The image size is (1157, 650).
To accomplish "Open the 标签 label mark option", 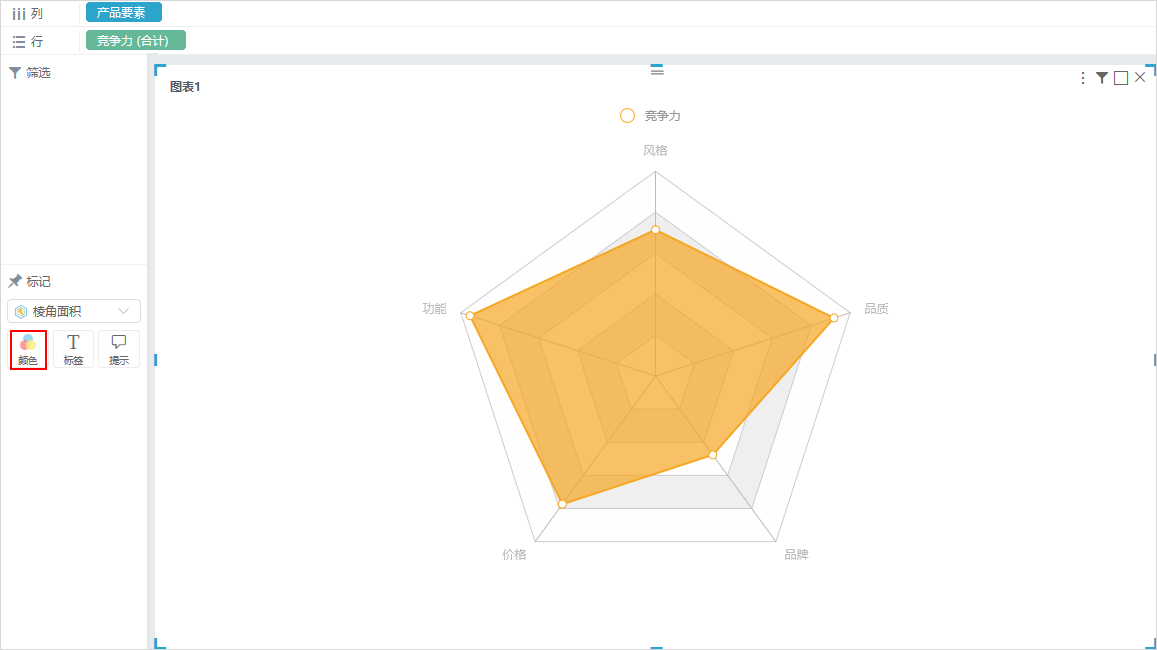I will point(73,350).
